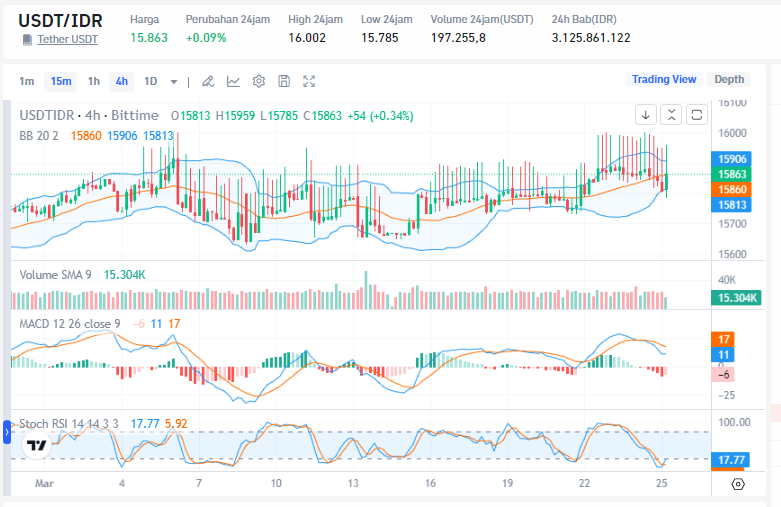Click the orange 17 MACD axis tag
This screenshot has height=507, width=781.
pyautogui.click(x=723, y=339)
